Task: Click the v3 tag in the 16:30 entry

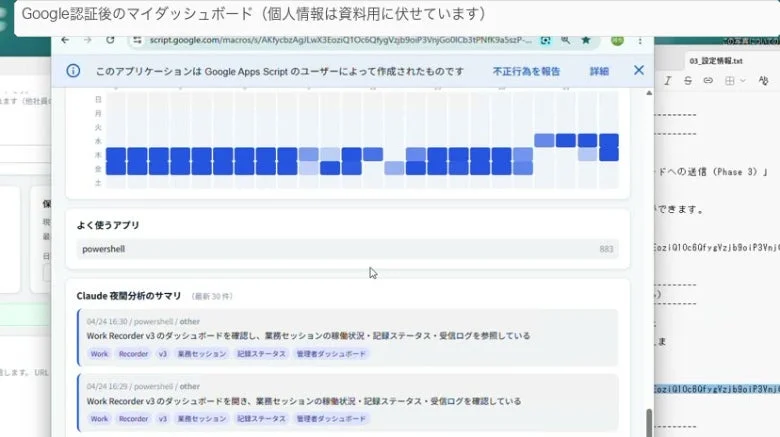Action: coord(163,354)
